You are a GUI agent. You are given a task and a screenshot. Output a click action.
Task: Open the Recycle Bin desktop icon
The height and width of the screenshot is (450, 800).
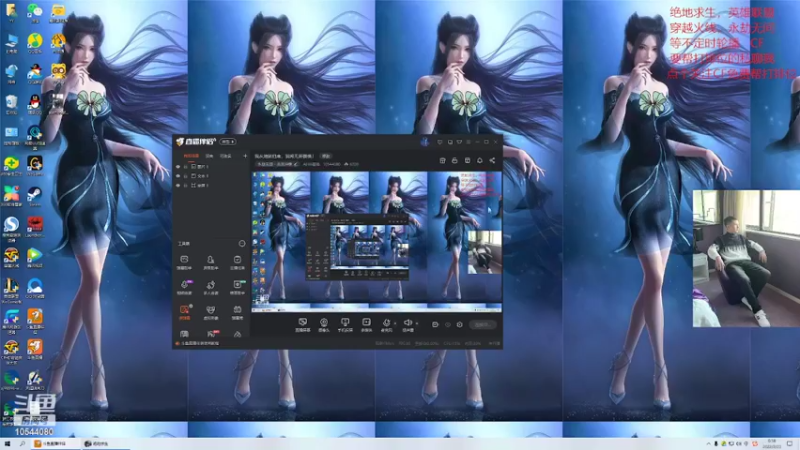(11, 105)
